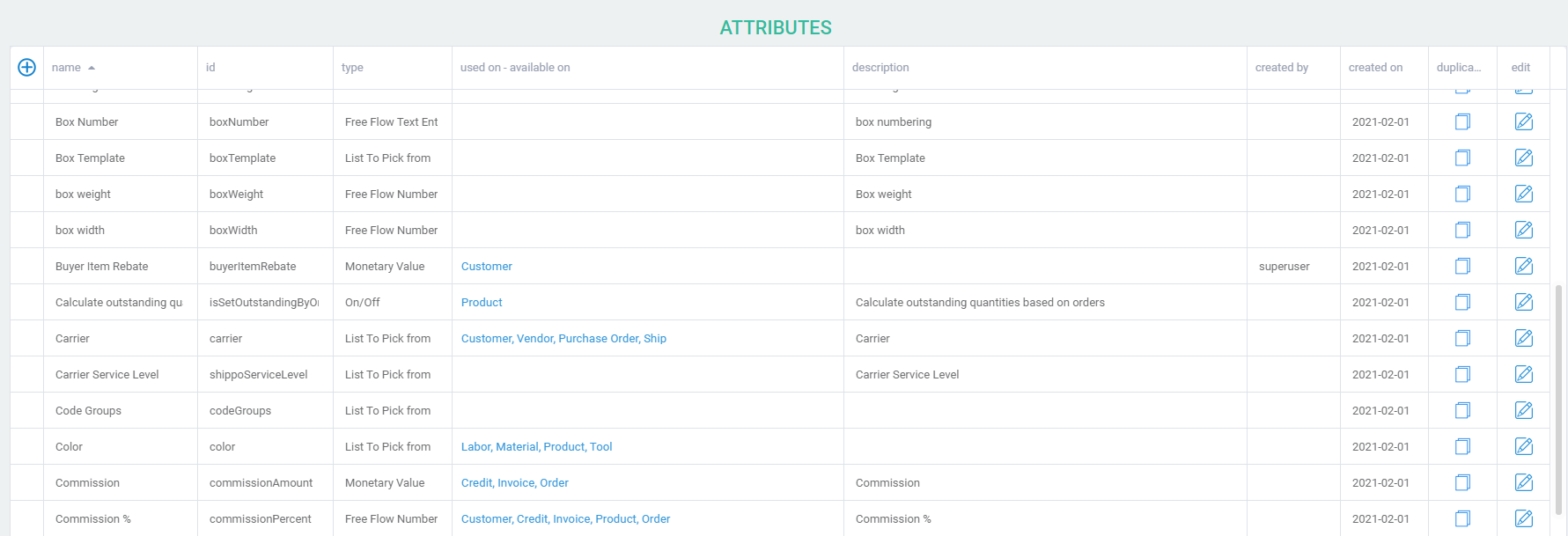Open the Customer link in Buyer Item Rebate row
This screenshot has height=536, width=1568.
pos(487,266)
